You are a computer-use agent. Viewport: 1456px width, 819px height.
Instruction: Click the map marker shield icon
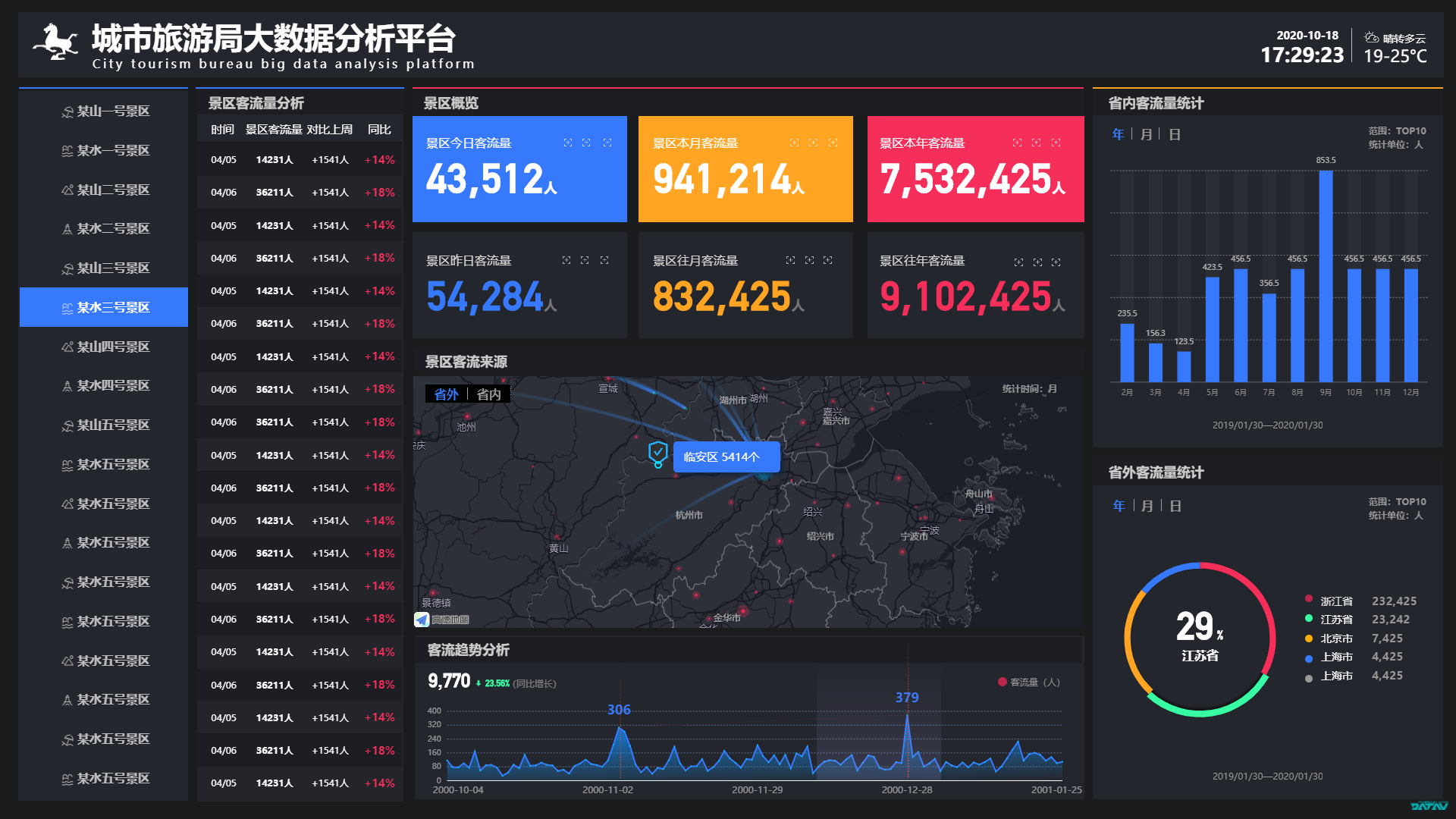pos(657,453)
